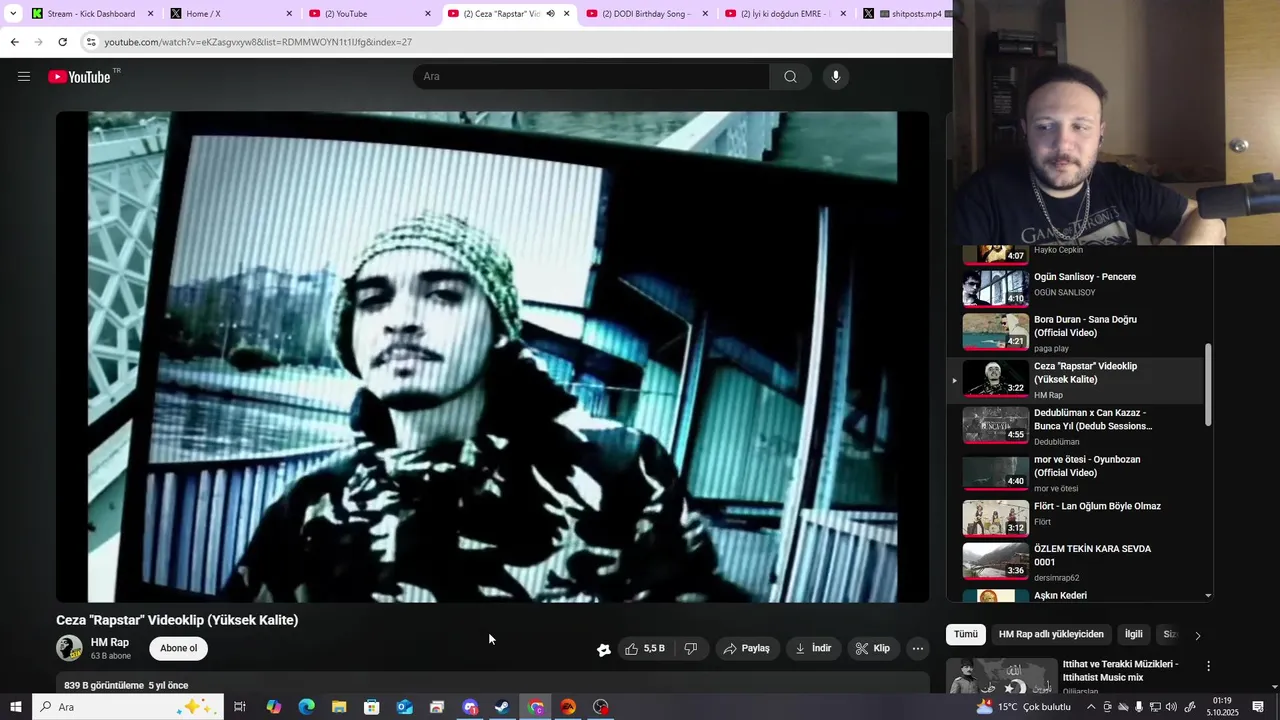Switch to DODI Birthday Song tab

pos(646,14)
